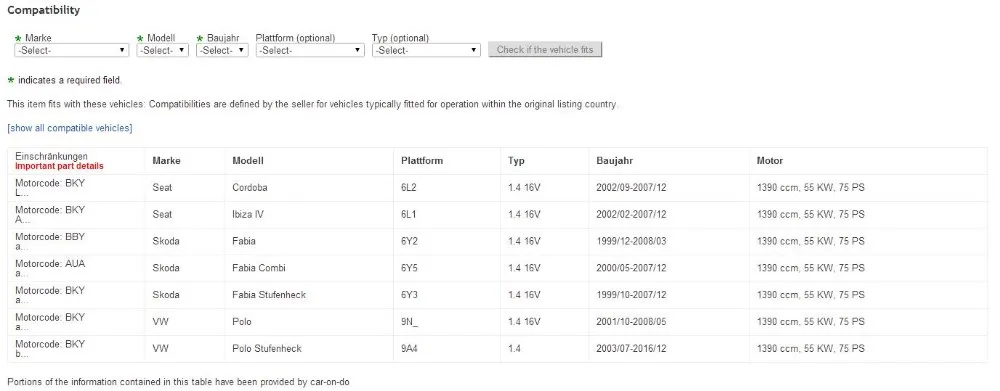
Task: Click Seat brand in Ibiza IV row
Action: [163, 214]
